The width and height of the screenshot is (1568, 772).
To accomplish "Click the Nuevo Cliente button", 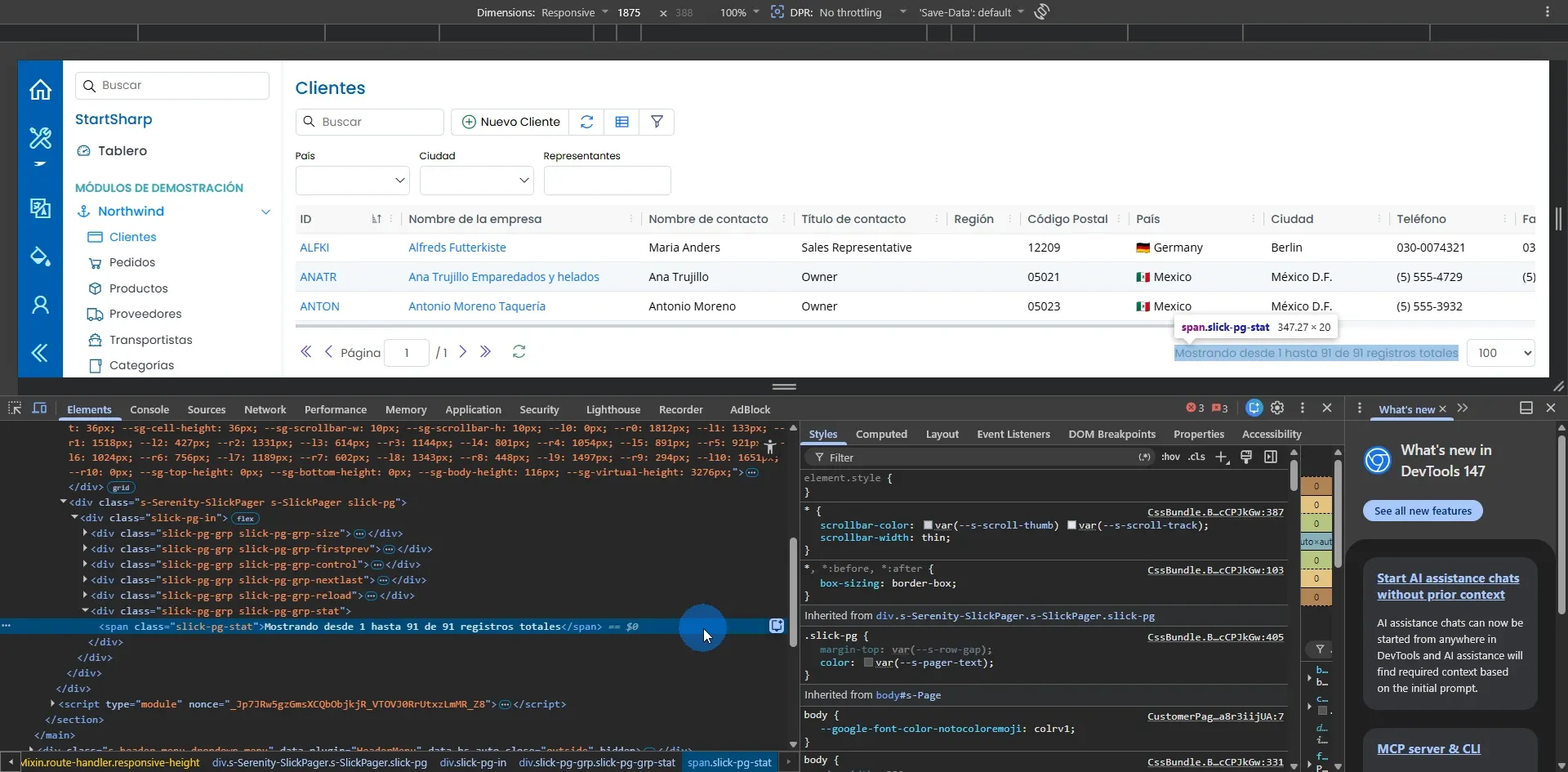I will [510, 122].
